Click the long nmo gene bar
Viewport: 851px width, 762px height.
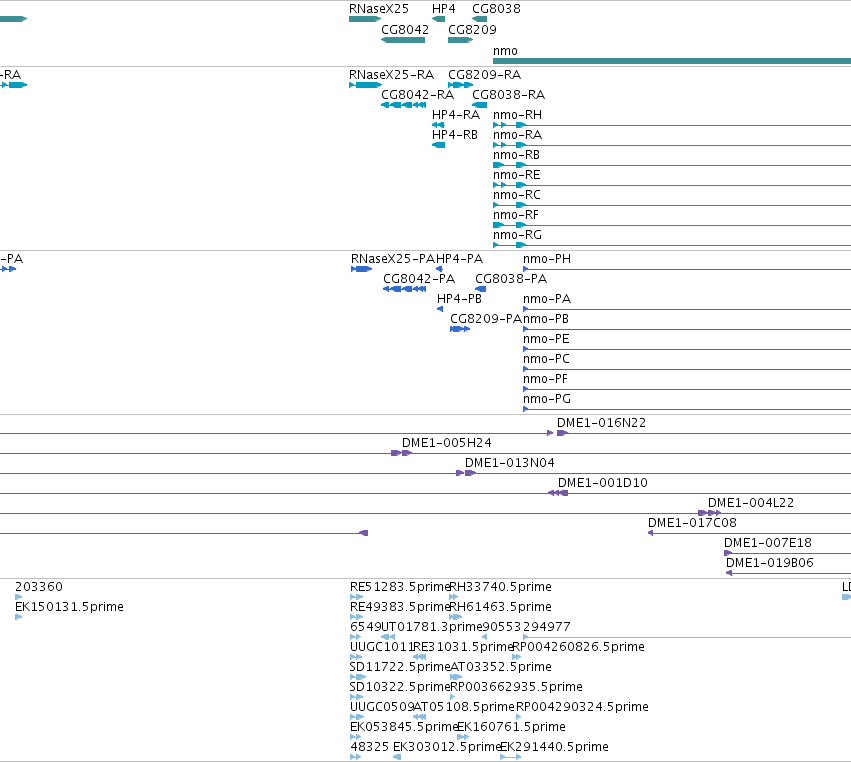(x=672, y=61)
